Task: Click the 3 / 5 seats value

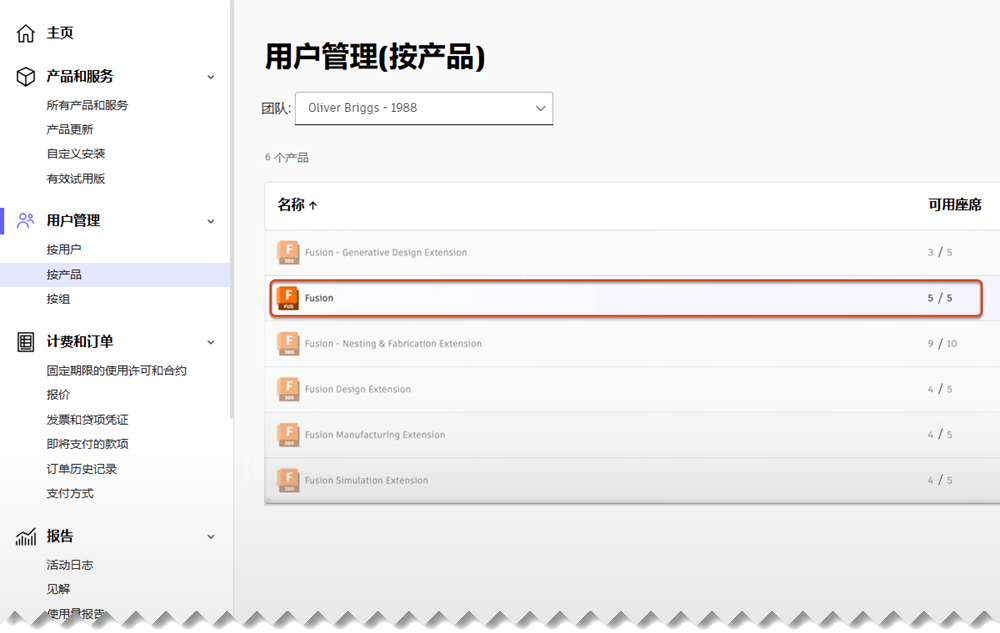Action: [939, 252]
